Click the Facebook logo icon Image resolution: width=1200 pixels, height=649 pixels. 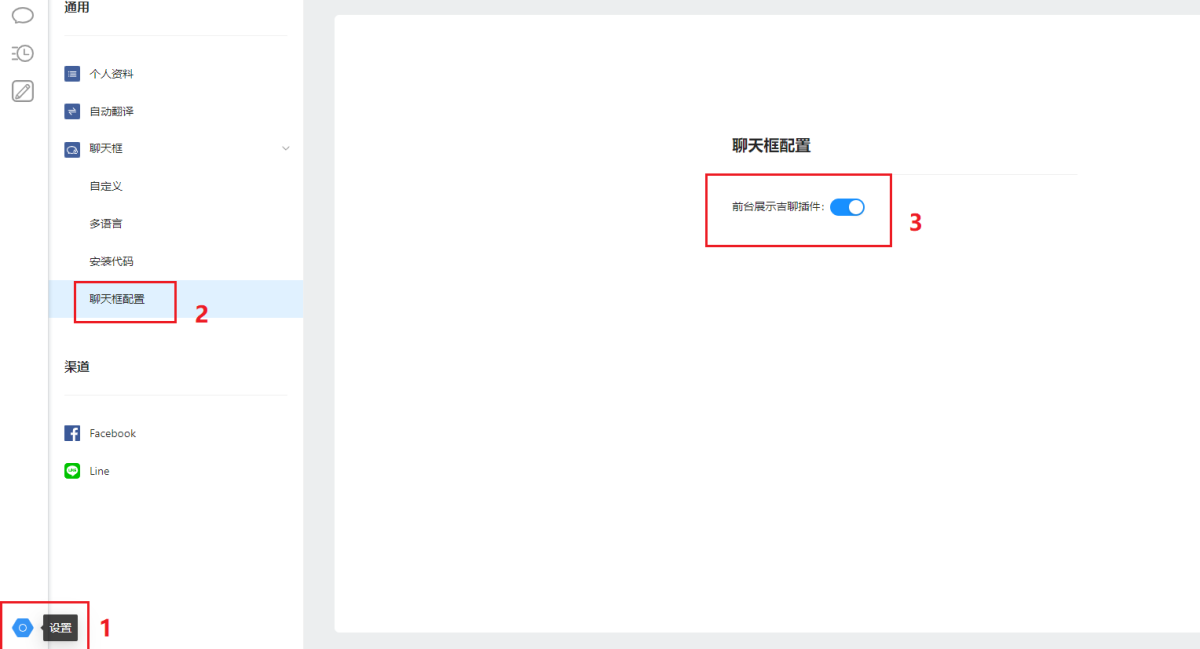(72, 433)
